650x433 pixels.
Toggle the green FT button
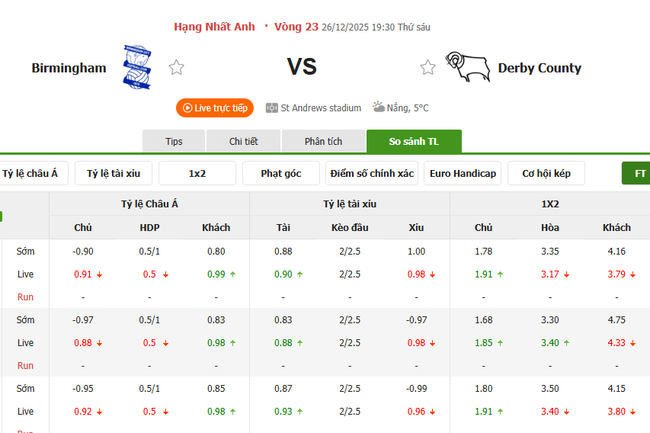pos(638,173)
